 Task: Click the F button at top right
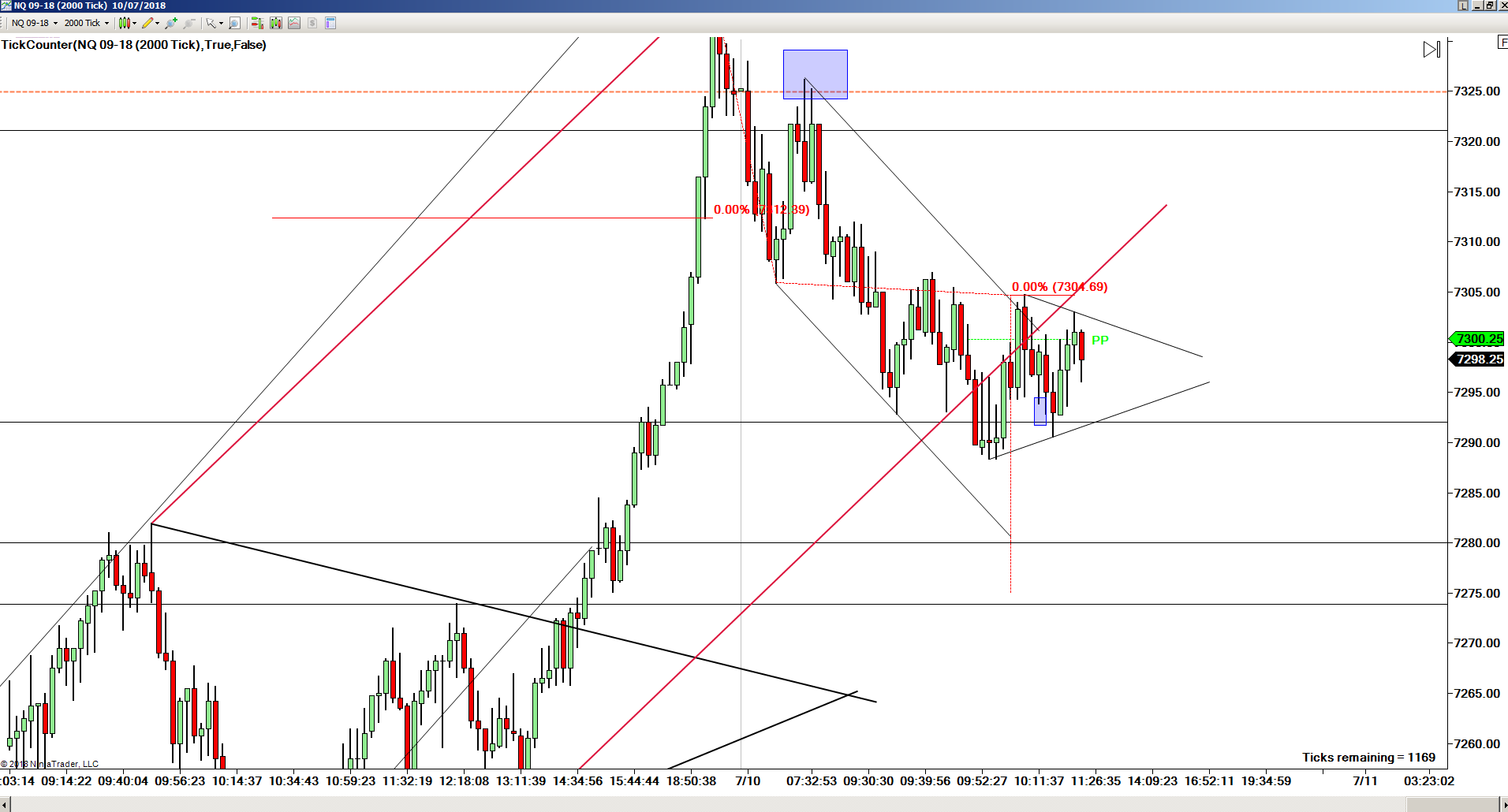click(x=1502, y=43)
